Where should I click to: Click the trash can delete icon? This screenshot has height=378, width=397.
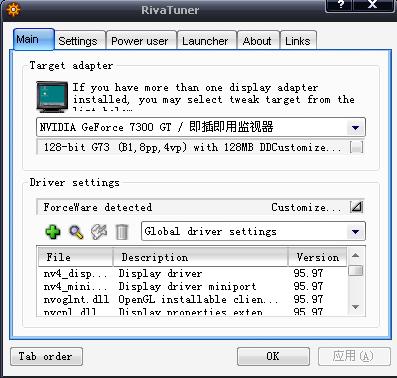point(121,232)
